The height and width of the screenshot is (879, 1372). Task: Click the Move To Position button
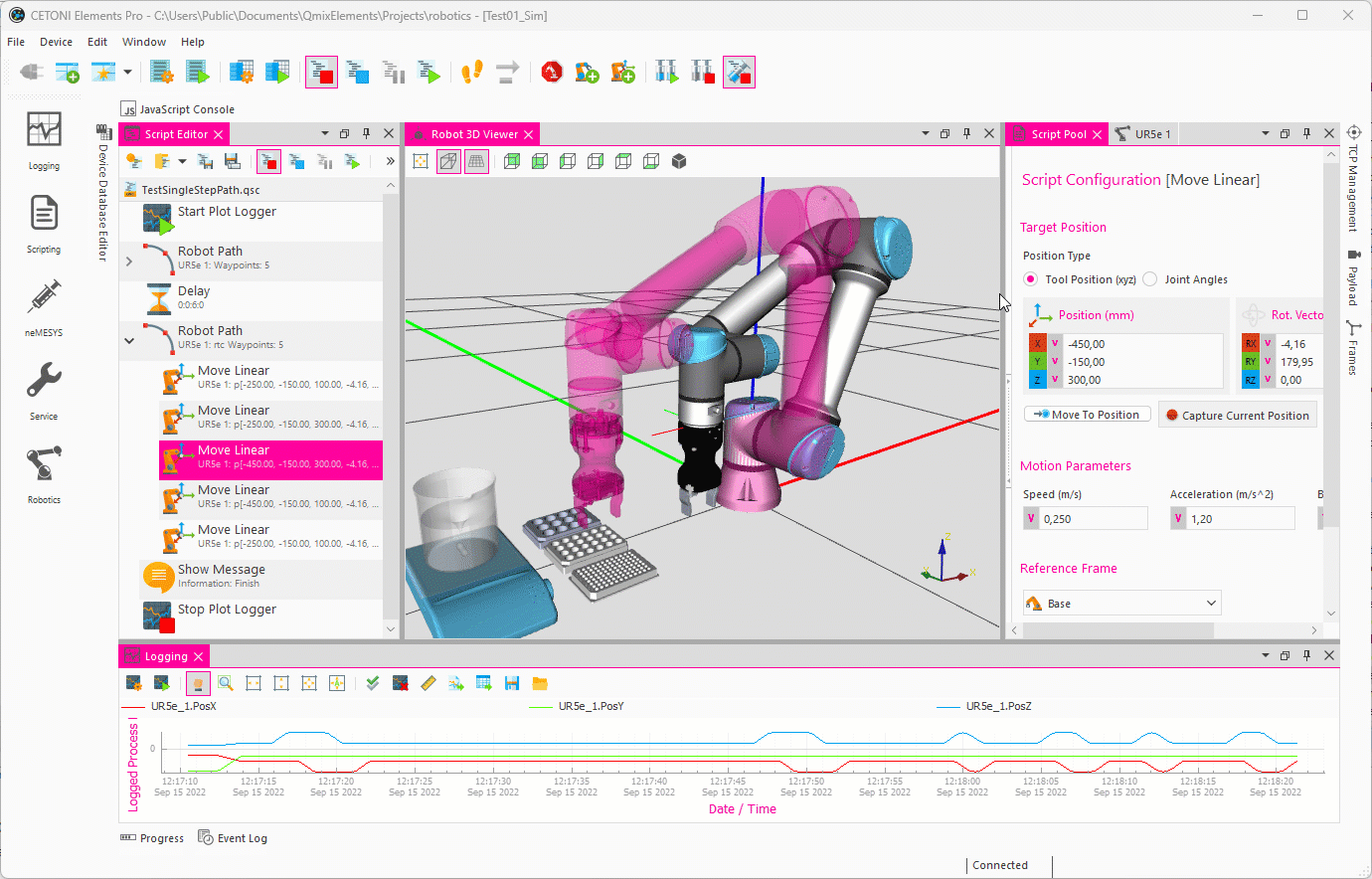click(1088, 415)
